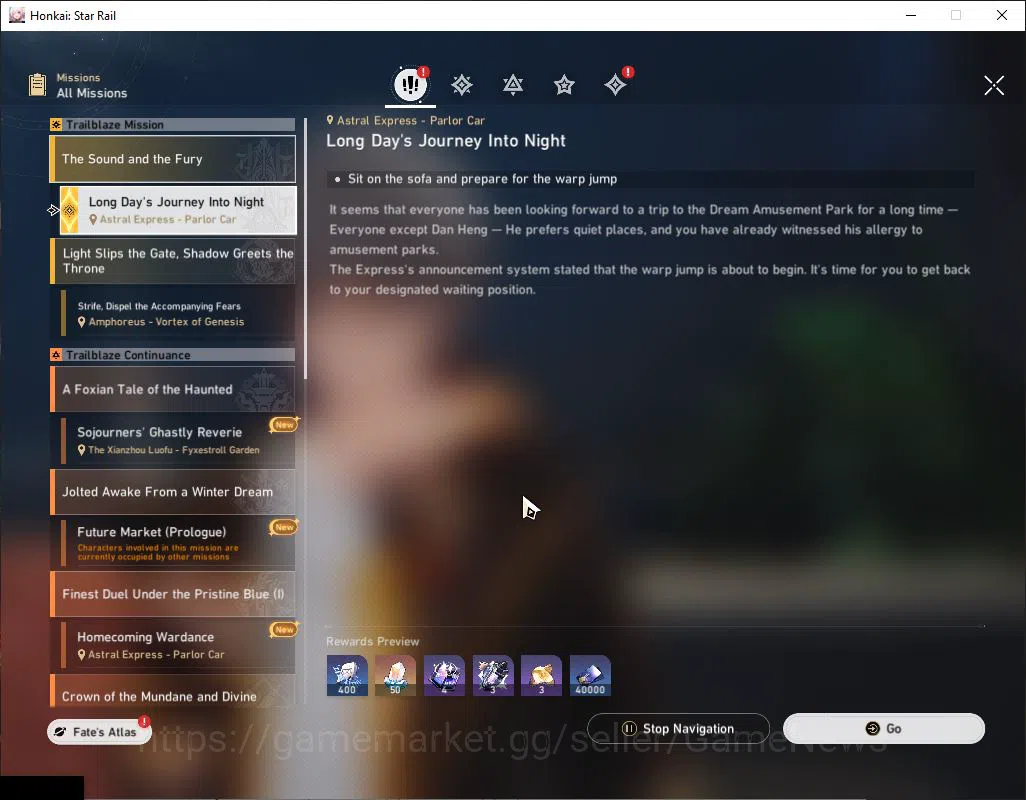This screenshot has width=1026, height=800.
Task: View the 50 Stellar Jade reward icon
Action: 395,676
